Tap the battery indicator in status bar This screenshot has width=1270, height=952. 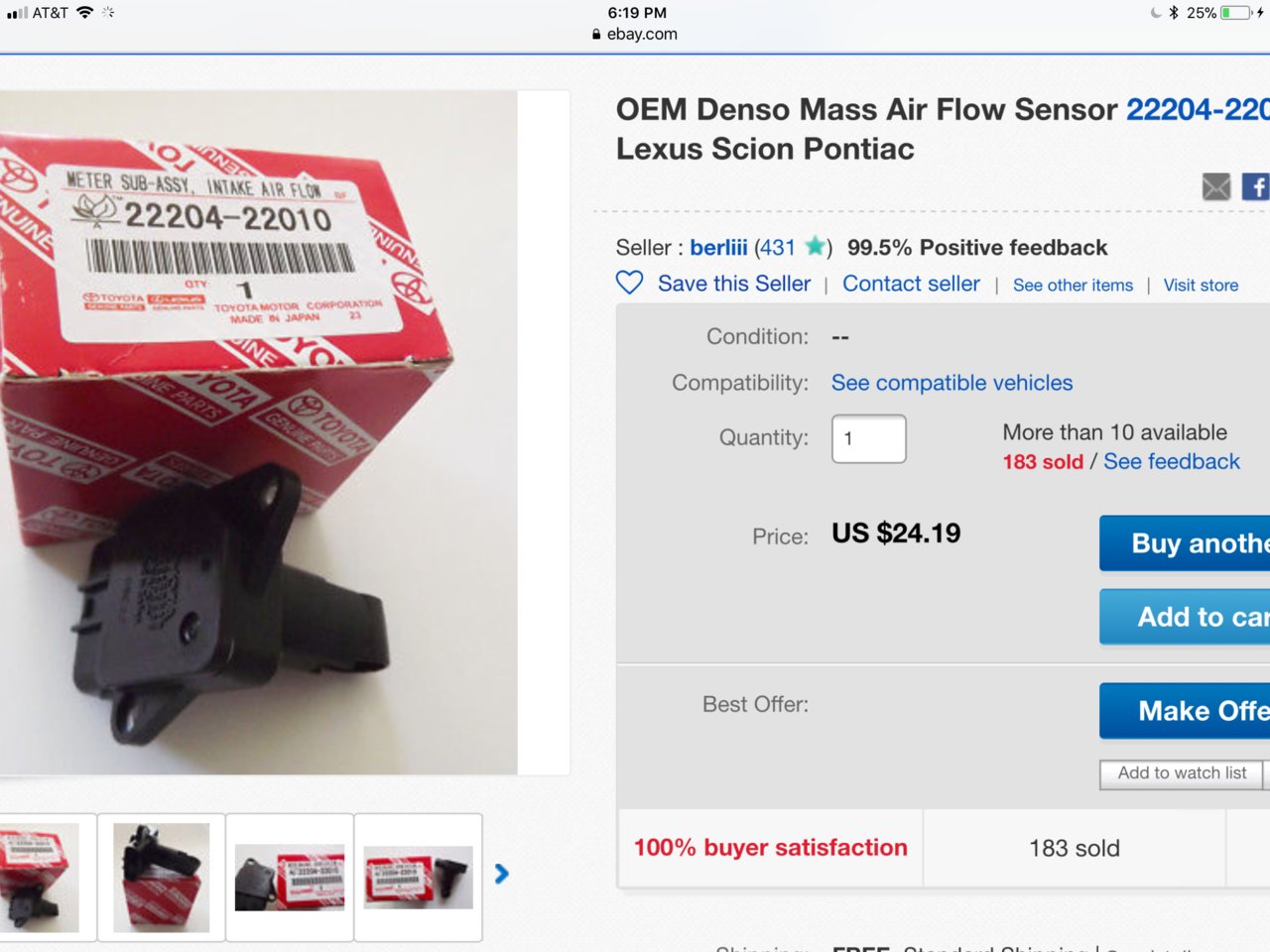(x=1236, y=13)
